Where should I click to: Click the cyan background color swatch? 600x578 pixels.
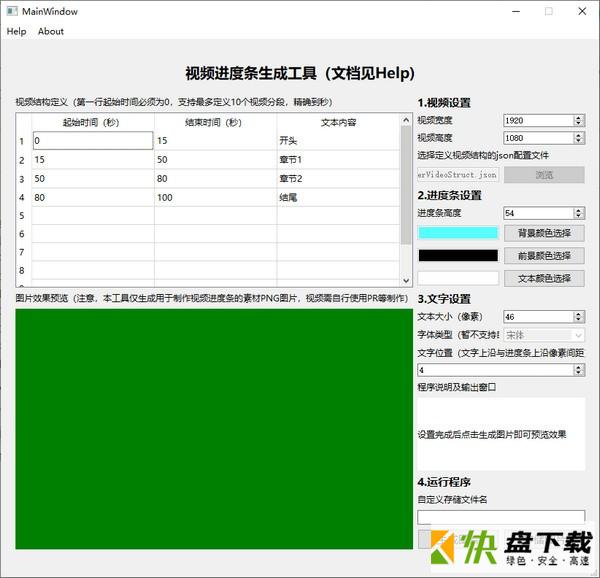pos(458,233)
